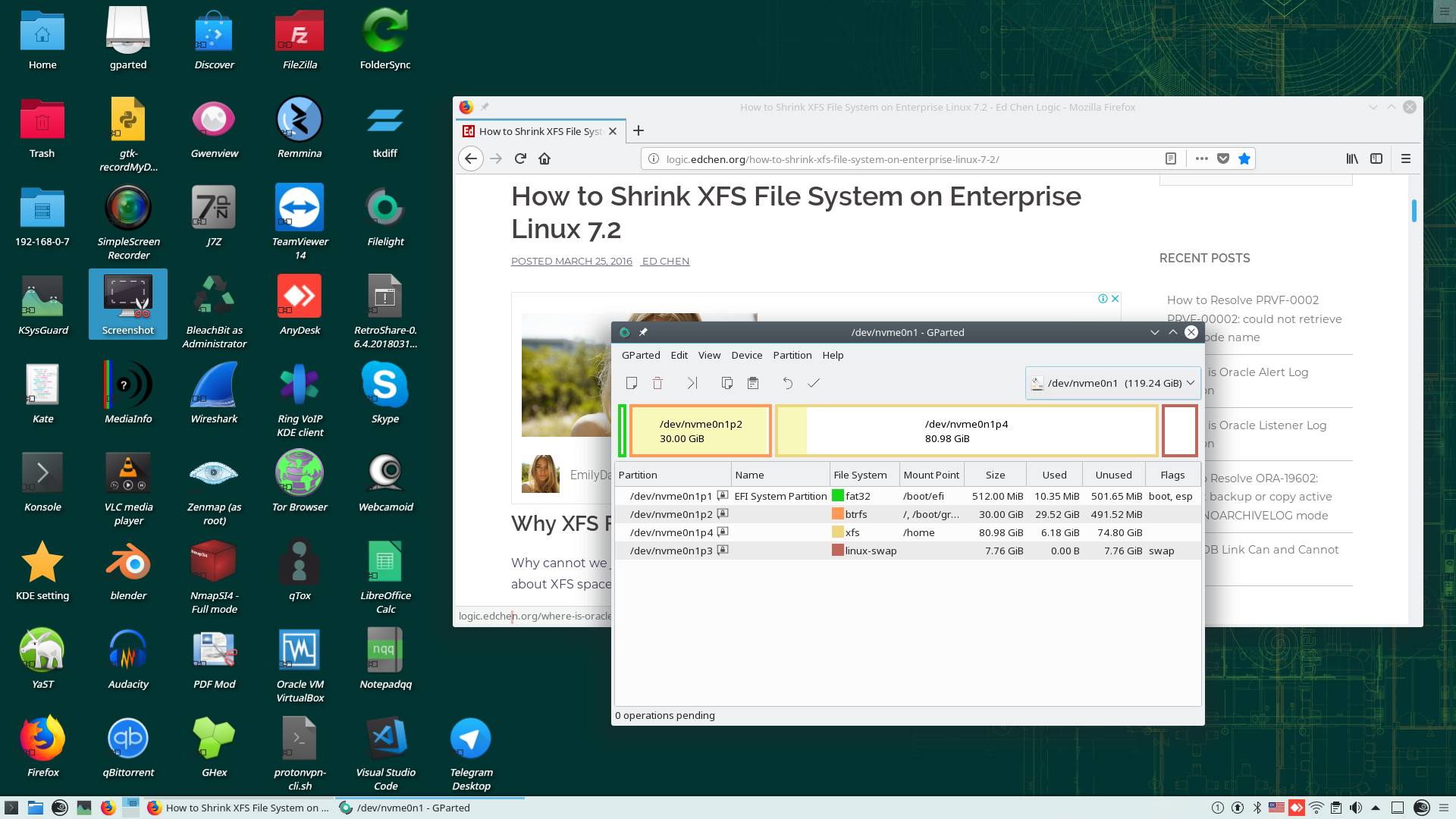
Task: Click the Paste partition toolbar icon
Action: (753, 383)
